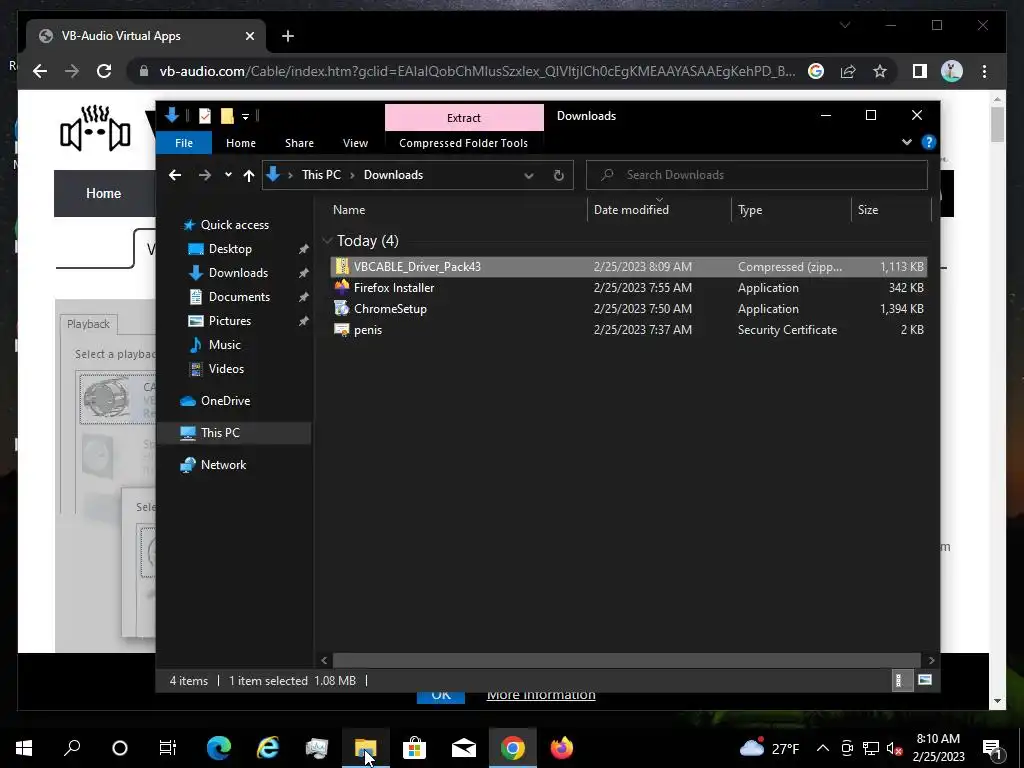This screenshot has width=1024, height=768.
Task: Open Documents in the navigation pane
Action: 239,297
